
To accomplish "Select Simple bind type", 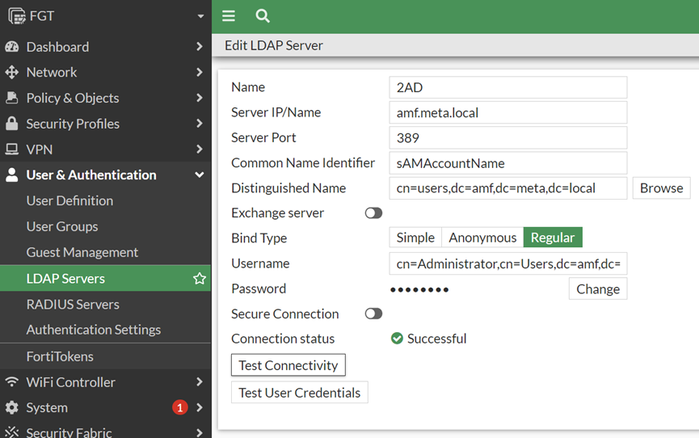I will [x=415, y=238].
